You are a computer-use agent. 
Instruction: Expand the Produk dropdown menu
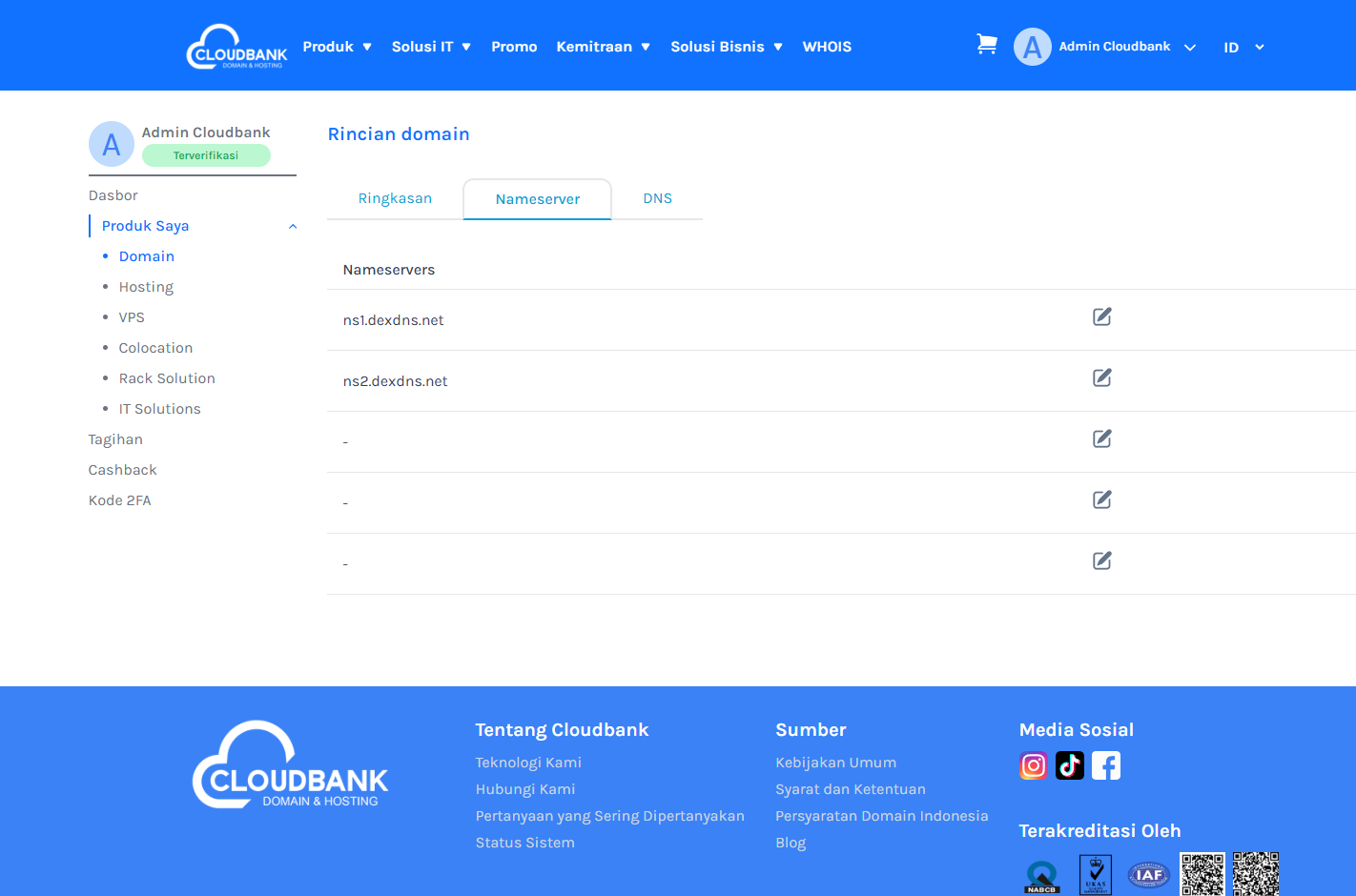coord(337,47)
